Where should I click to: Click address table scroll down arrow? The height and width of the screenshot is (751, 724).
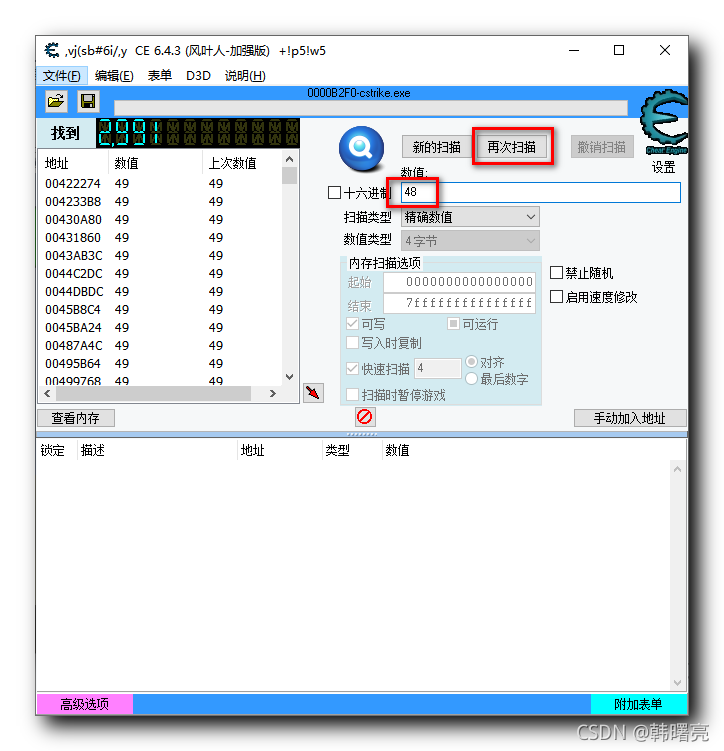(x=677, y=683)
